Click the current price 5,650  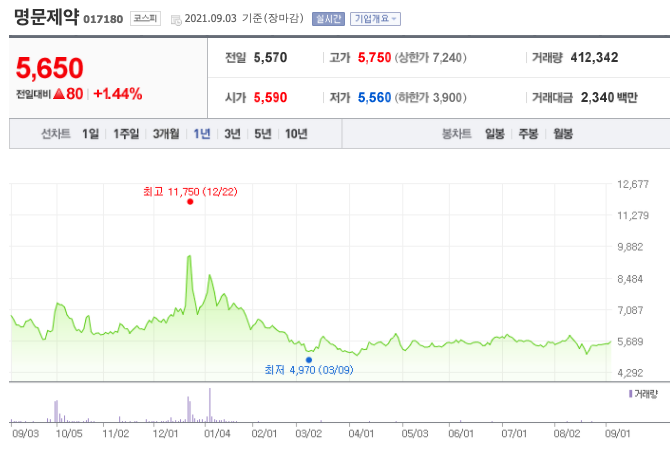(50, 68)
